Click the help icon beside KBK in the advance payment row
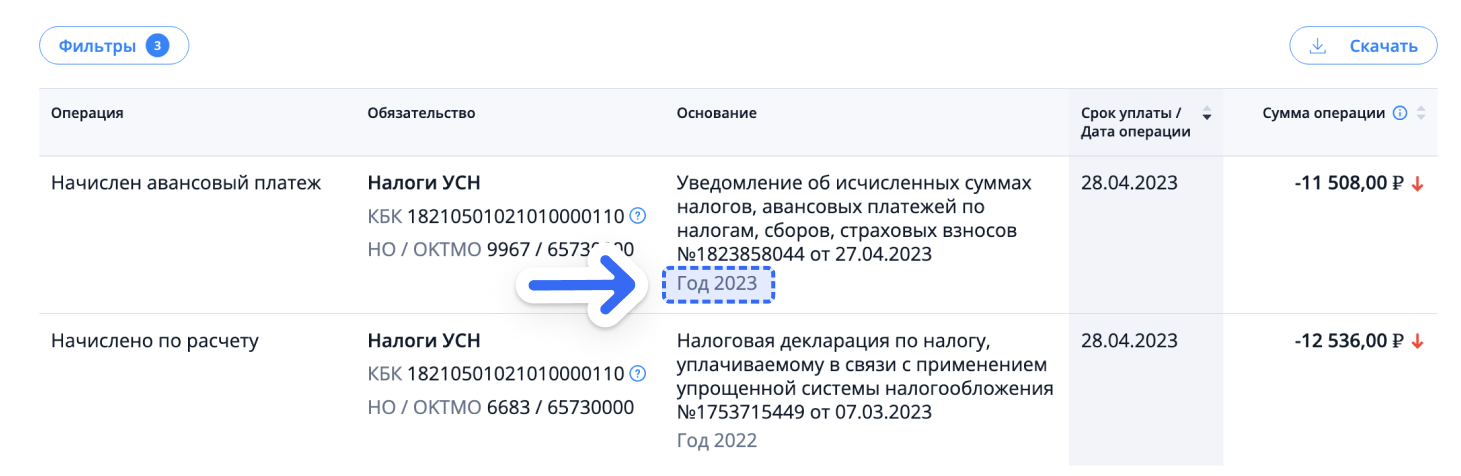The image size is (1461, 476). (638, 216)
